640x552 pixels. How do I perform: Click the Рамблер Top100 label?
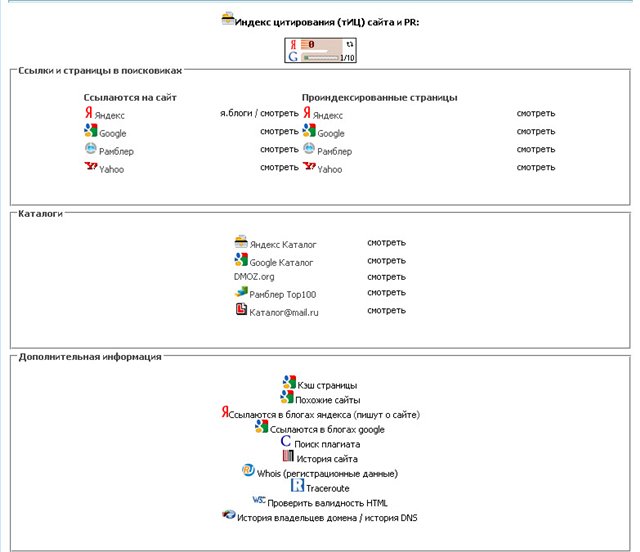(x=282, y=294)
